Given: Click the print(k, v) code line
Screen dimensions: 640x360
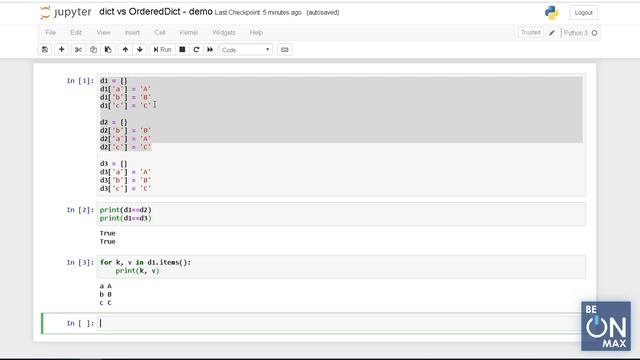Looking at the screenshot, I should [x=138, y=271].
